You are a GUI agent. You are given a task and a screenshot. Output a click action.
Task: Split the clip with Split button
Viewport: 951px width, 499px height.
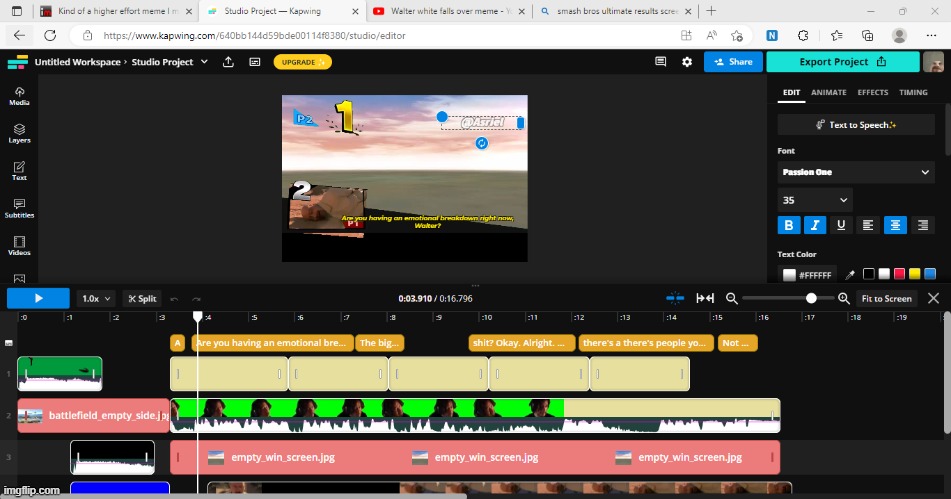point(143,298)
